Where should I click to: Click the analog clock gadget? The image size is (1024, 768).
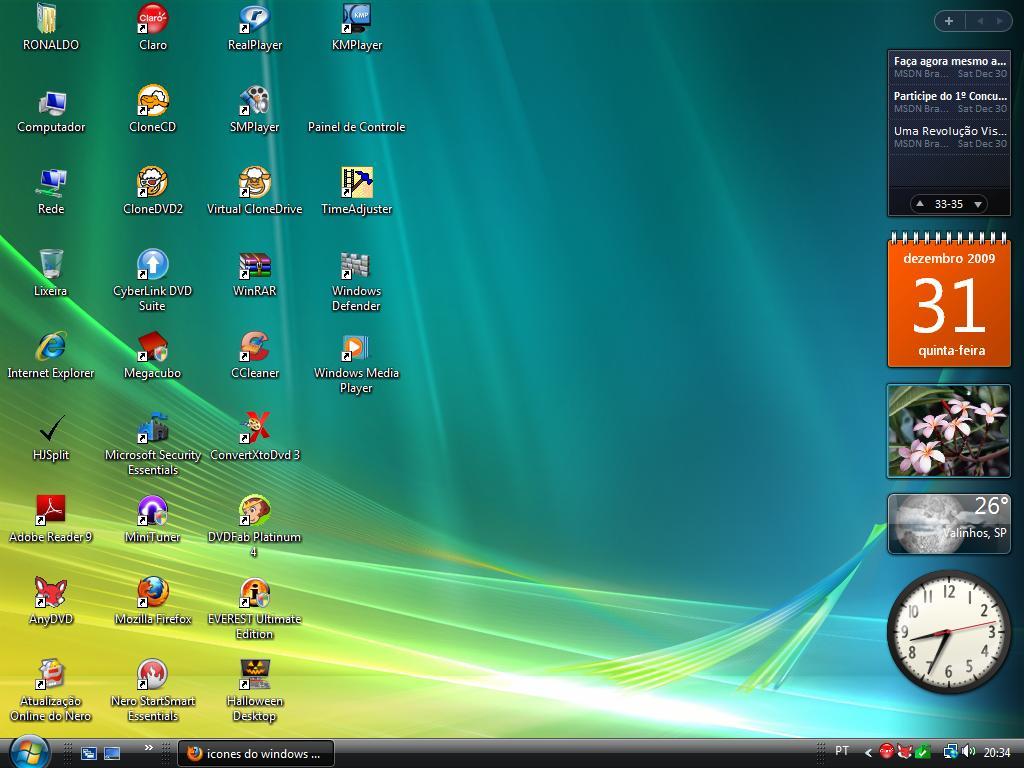949,632
